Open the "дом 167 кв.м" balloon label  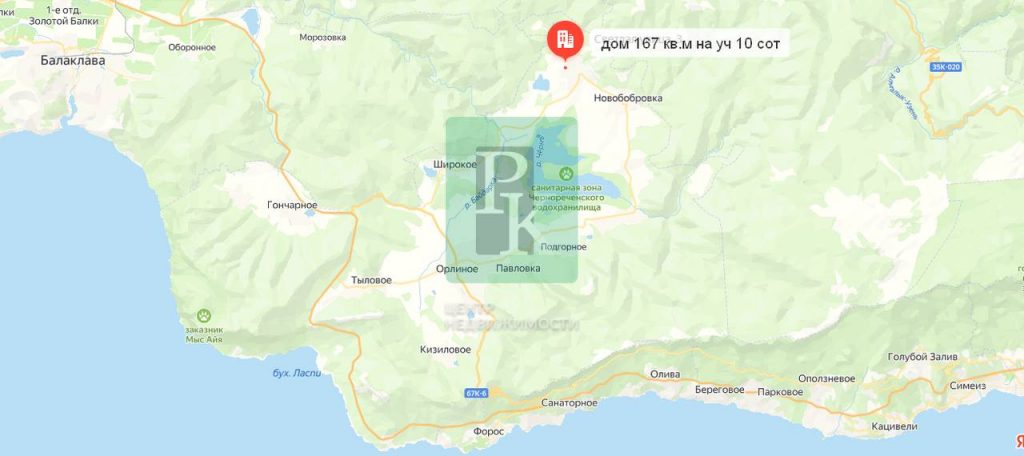pyautogui.click(x=690, y=44)
